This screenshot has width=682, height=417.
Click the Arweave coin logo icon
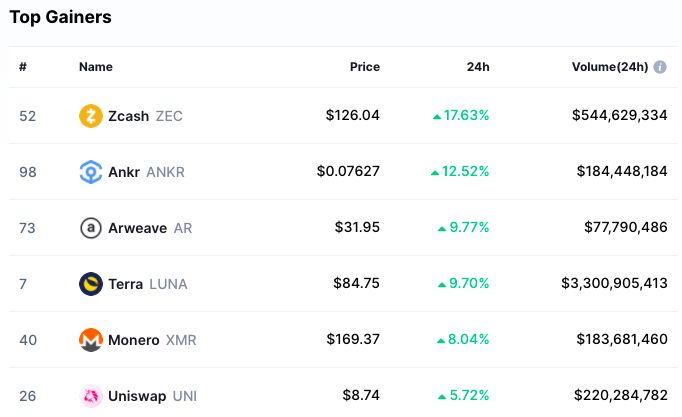[91, 228]
